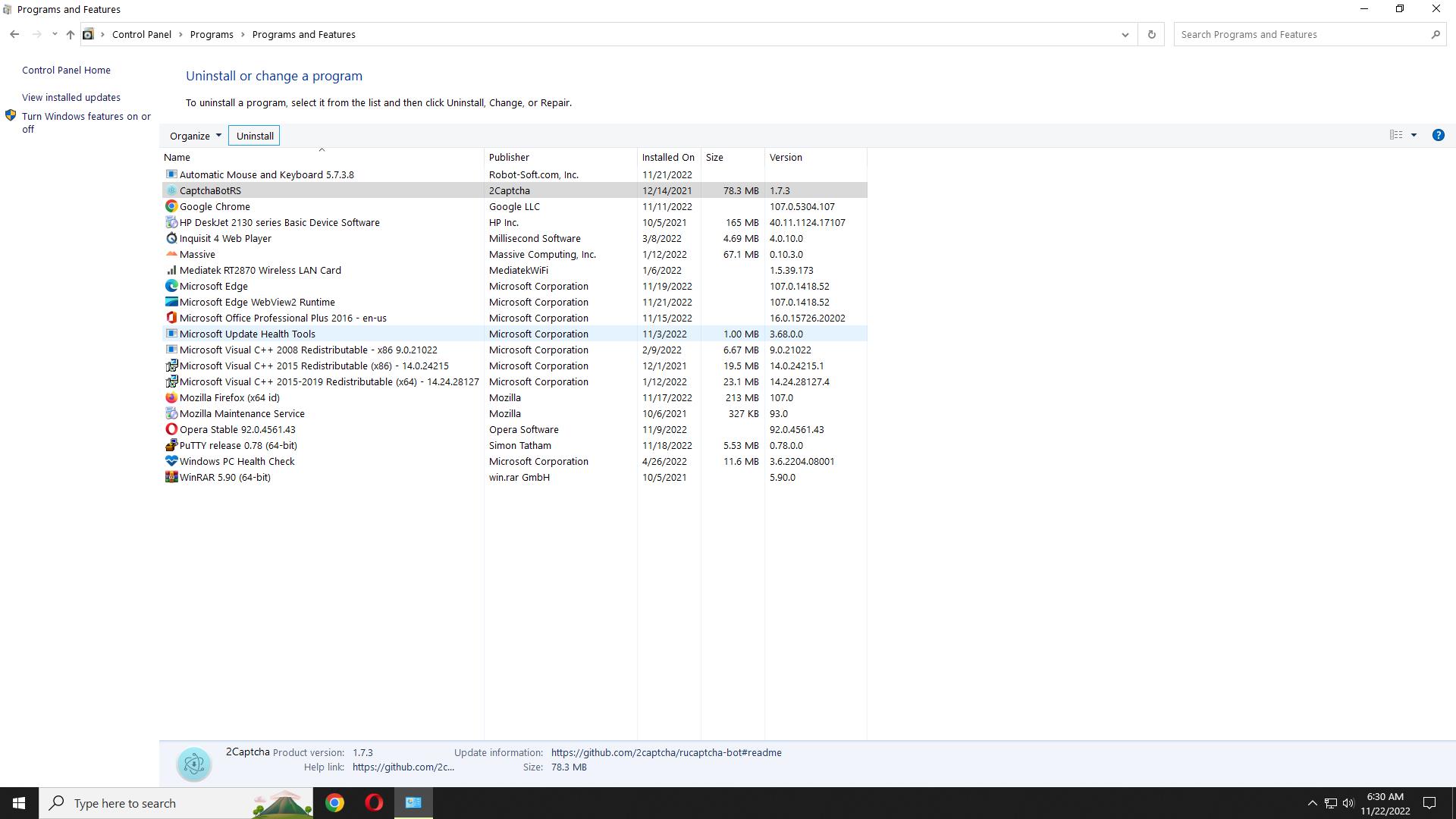
Task: Click the refresh icon beside address bar
Action: coord(1151,34)
